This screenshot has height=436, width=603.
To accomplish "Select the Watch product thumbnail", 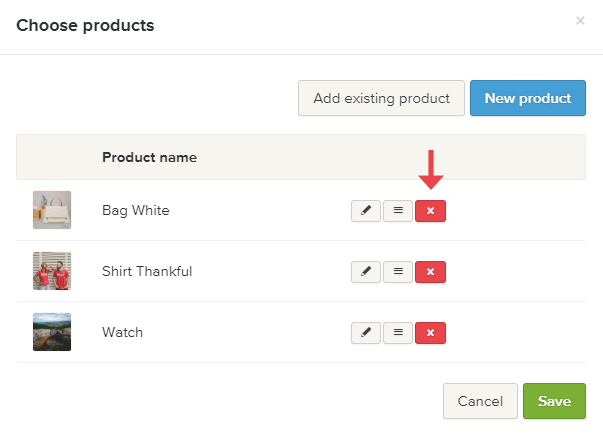I will [52, 332].
